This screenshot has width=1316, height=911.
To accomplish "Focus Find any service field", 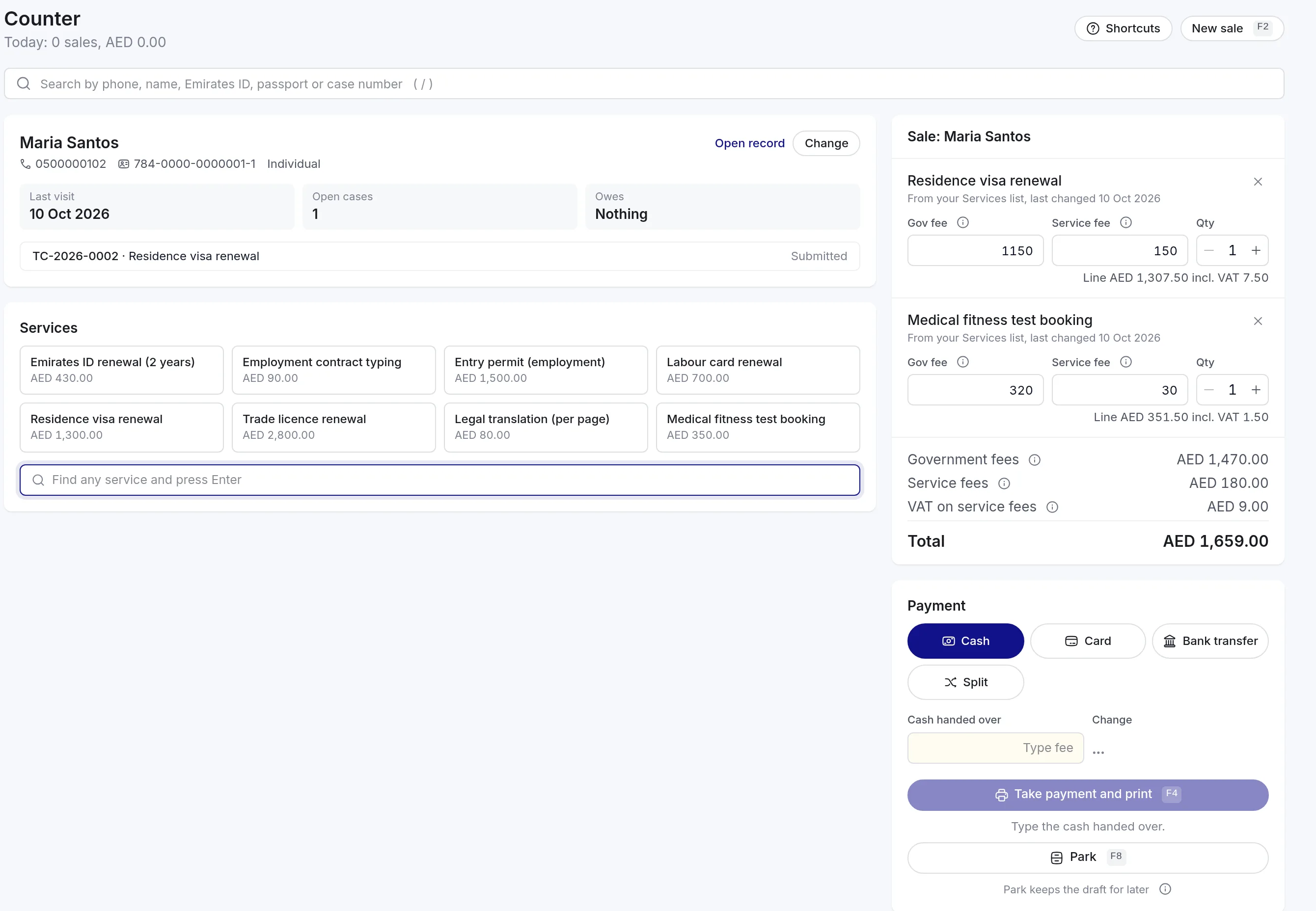I will pyautogui.click(x=439, y=480).
